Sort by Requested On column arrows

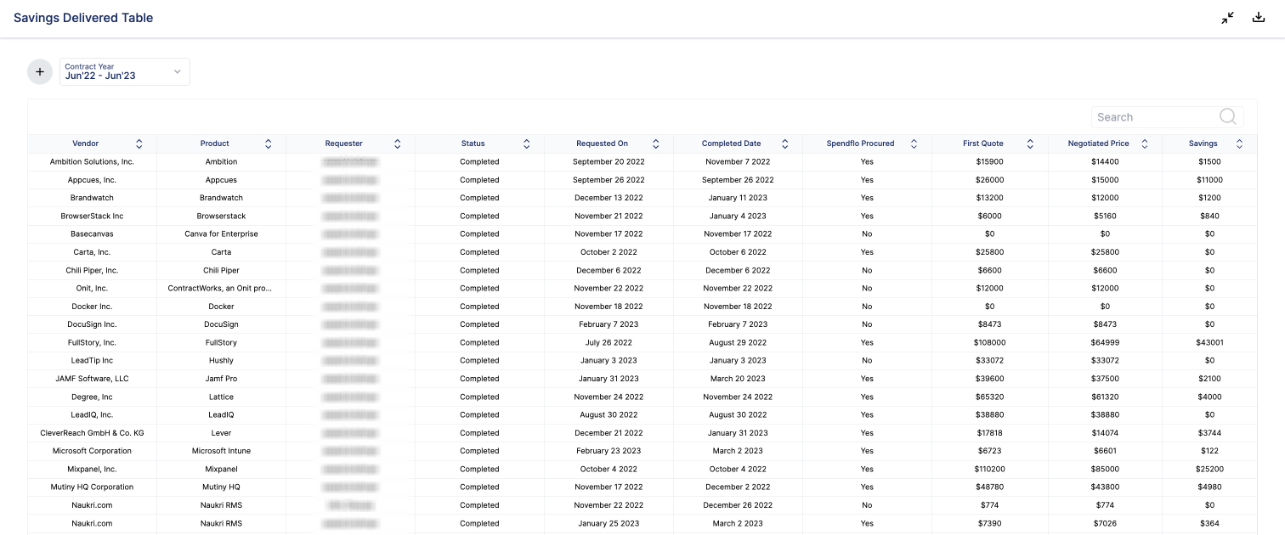[656, 144]
